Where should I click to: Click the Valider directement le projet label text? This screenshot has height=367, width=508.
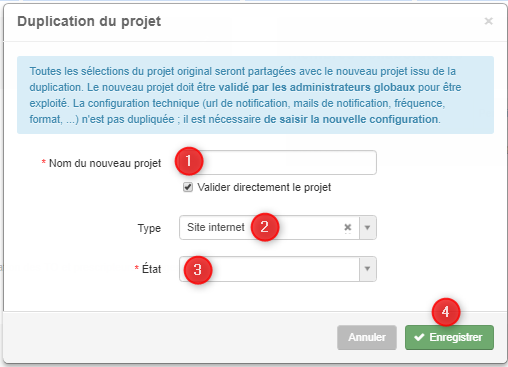tap(264, 187)
